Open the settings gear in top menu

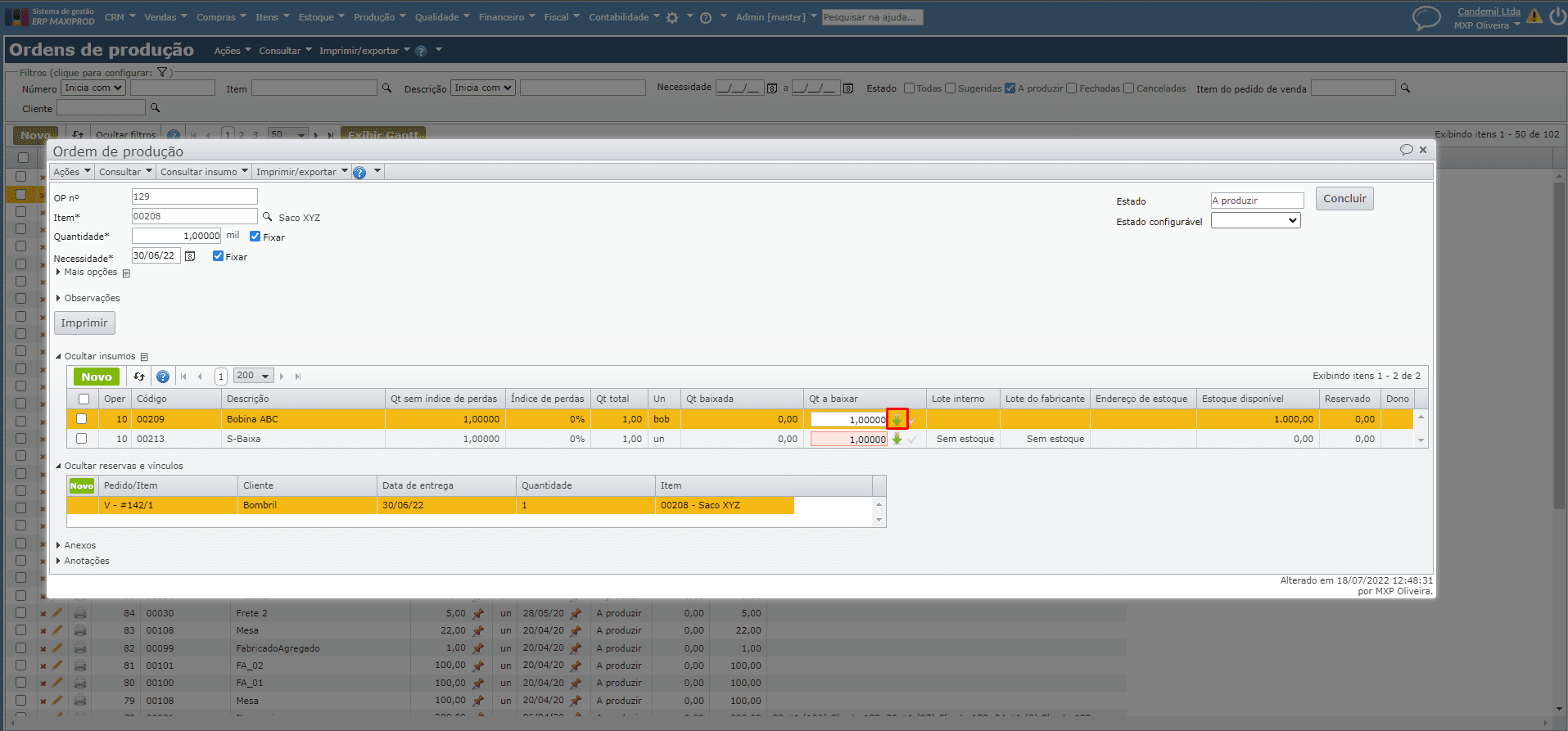672,17
